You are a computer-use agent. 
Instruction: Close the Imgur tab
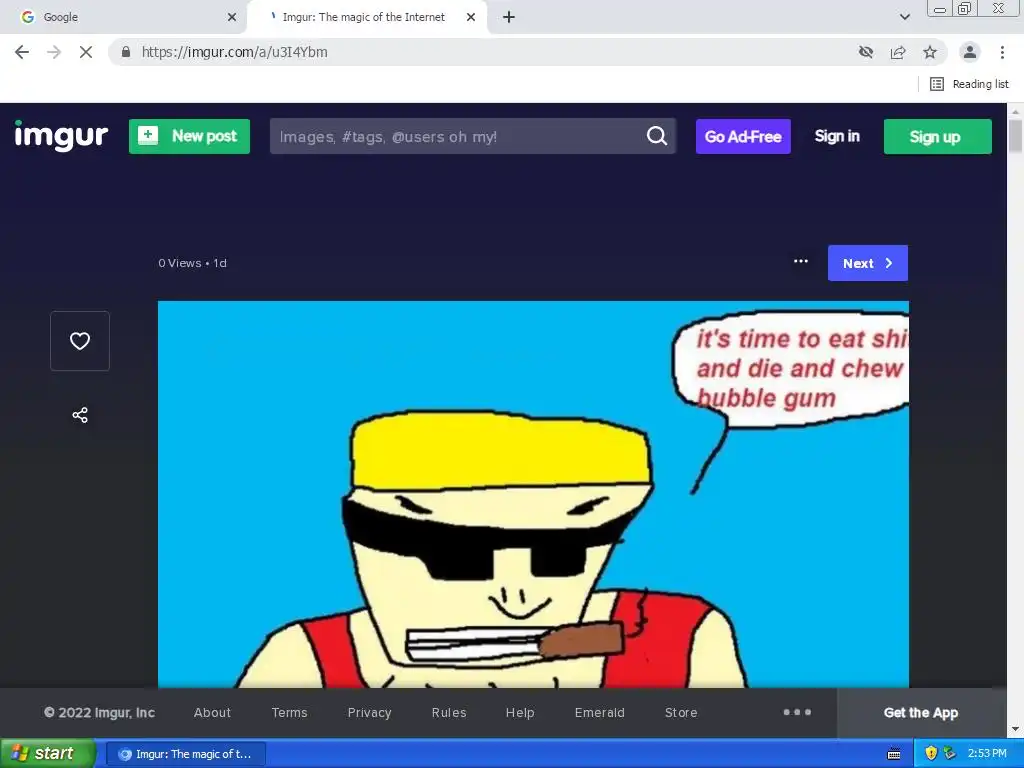coord(471,17)
